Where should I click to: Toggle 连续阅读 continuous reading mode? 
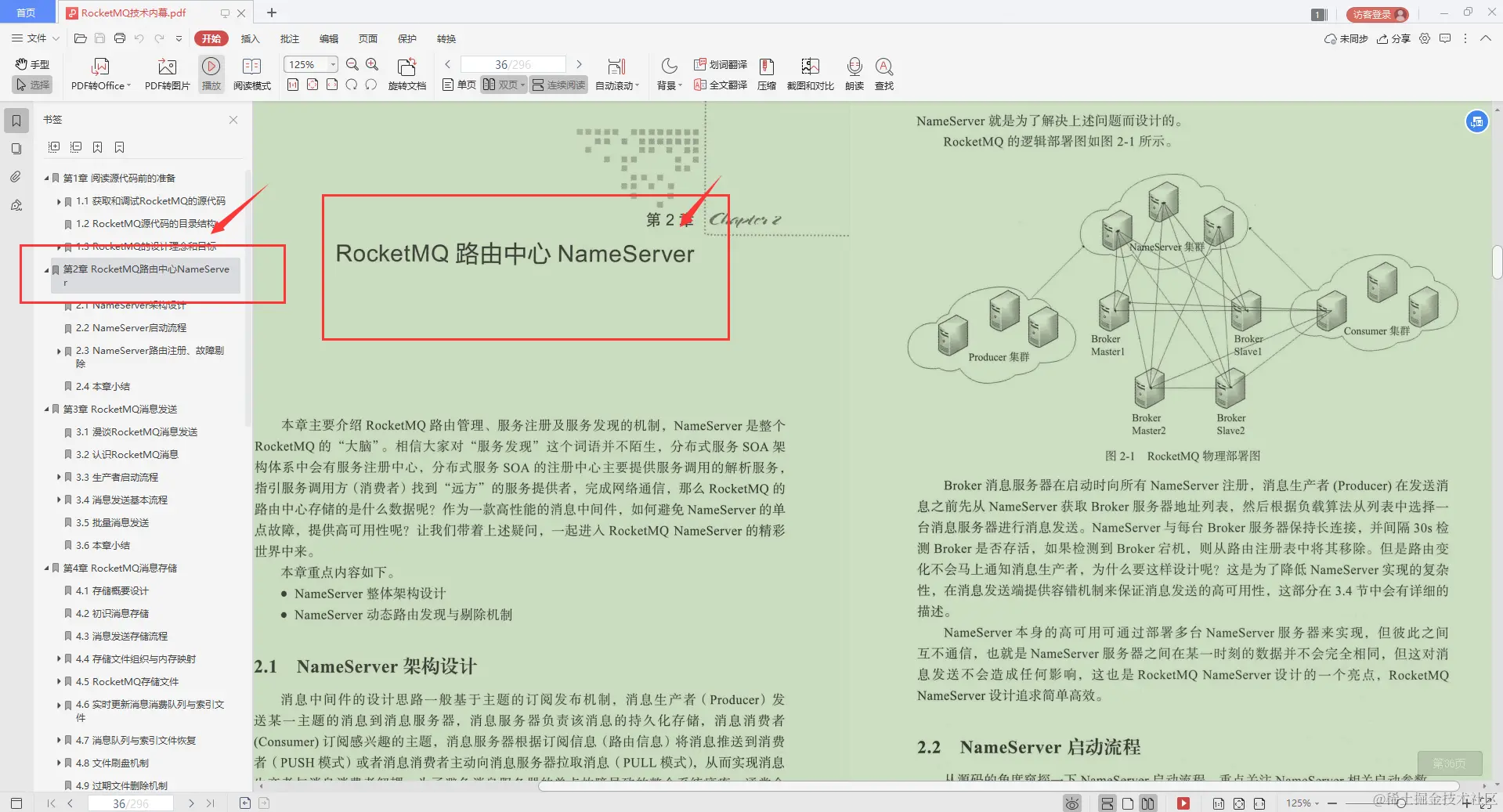tap(558, 85)
